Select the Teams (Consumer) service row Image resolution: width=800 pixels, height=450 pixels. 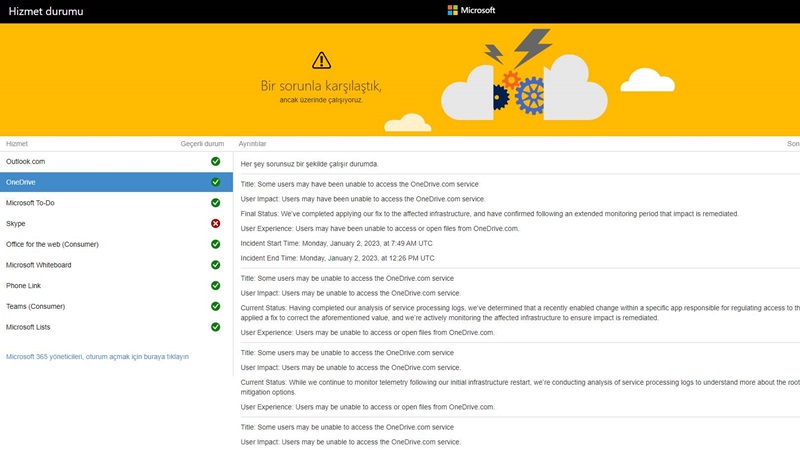coord(116,306)
